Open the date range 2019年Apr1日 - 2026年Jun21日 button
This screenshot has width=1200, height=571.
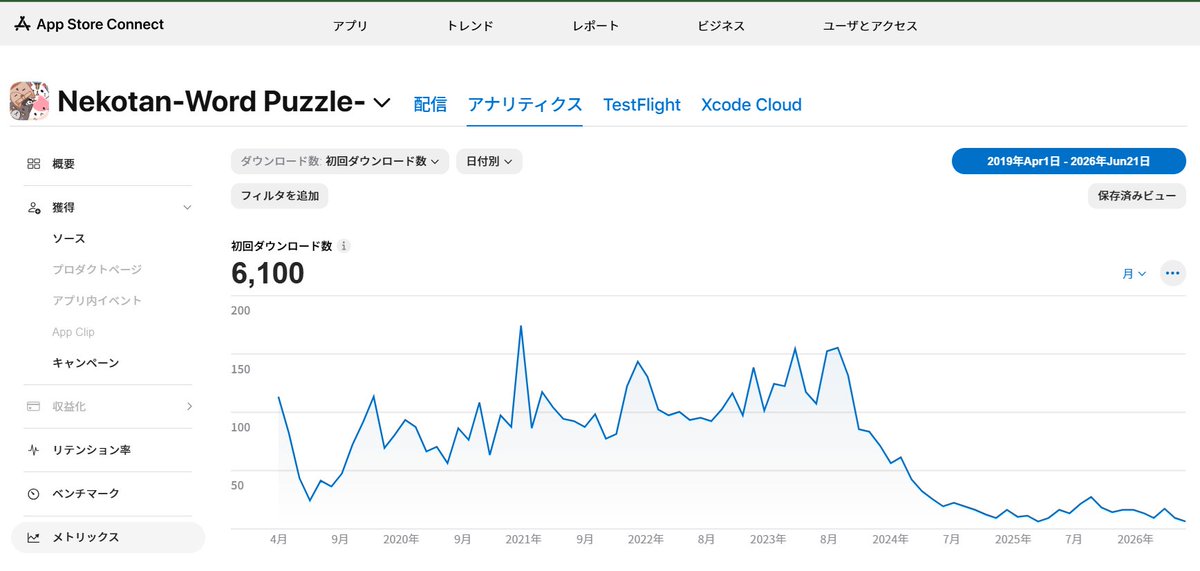coord(1069,161)
